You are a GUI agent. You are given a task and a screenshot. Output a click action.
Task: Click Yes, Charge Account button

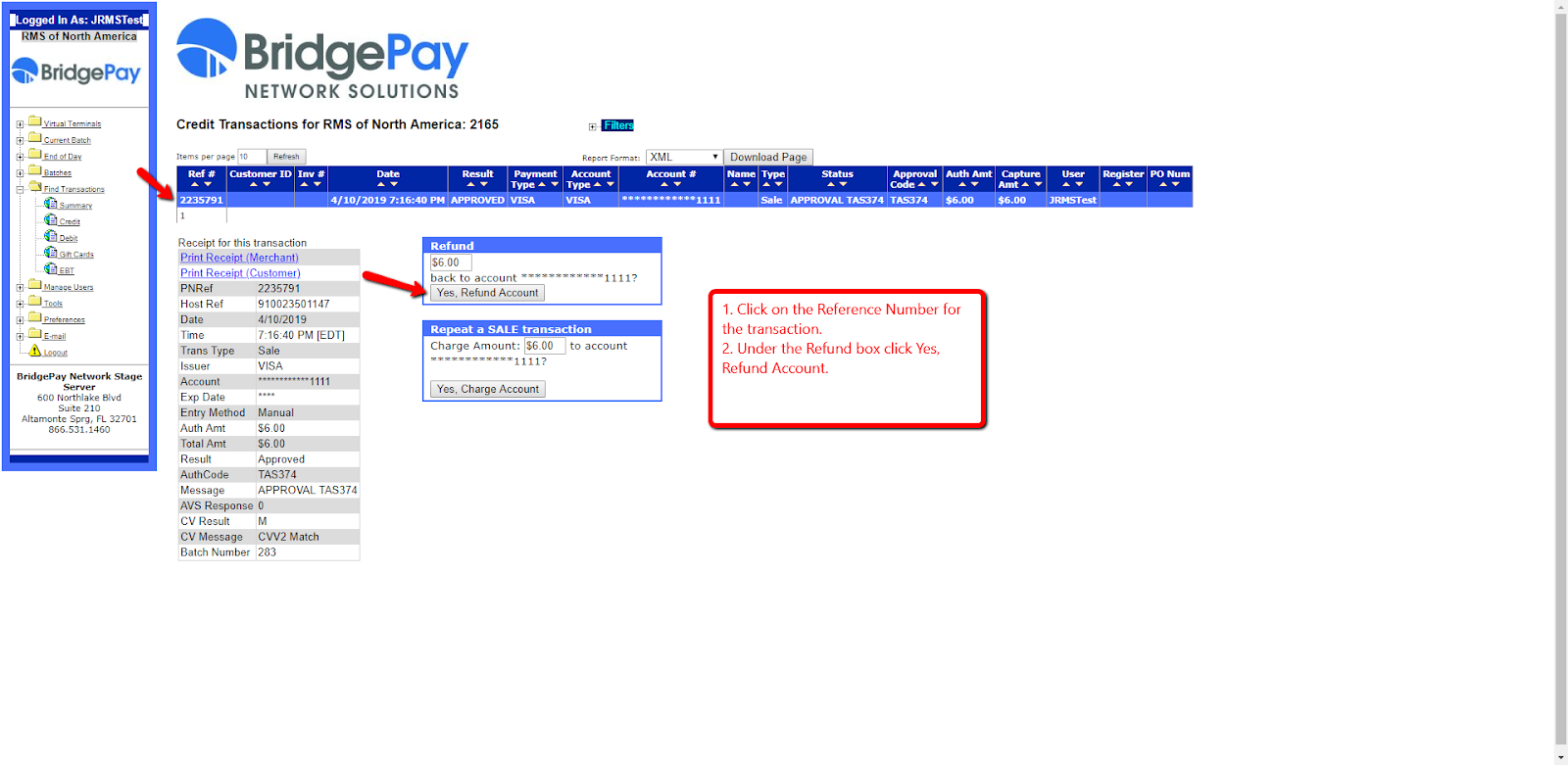[488, 389]
